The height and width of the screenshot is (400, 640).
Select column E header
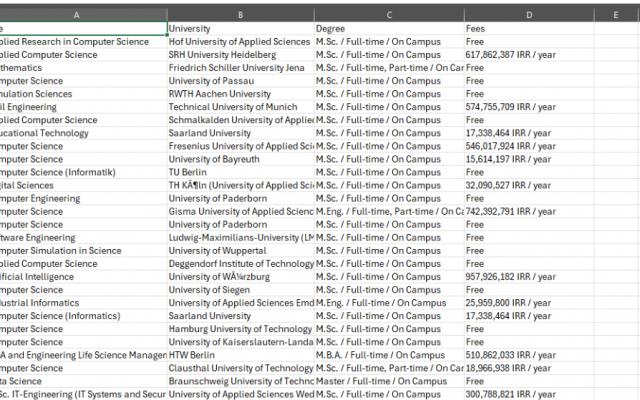616,15
